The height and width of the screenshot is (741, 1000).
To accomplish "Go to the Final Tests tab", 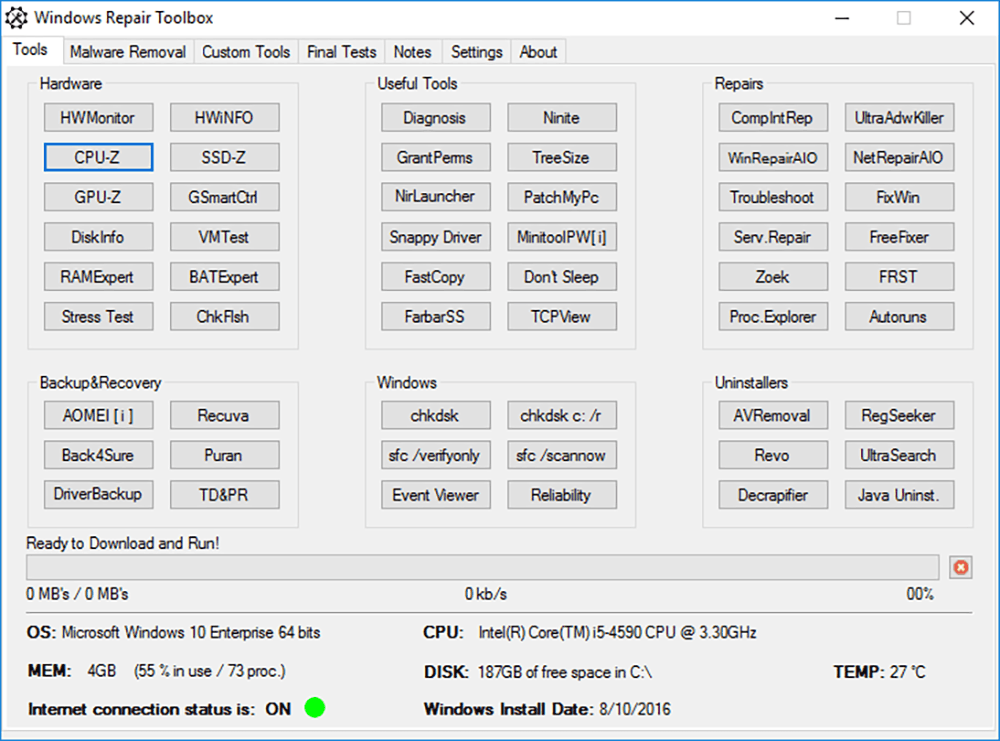I will pyautogui.click(x=341, y=52).
